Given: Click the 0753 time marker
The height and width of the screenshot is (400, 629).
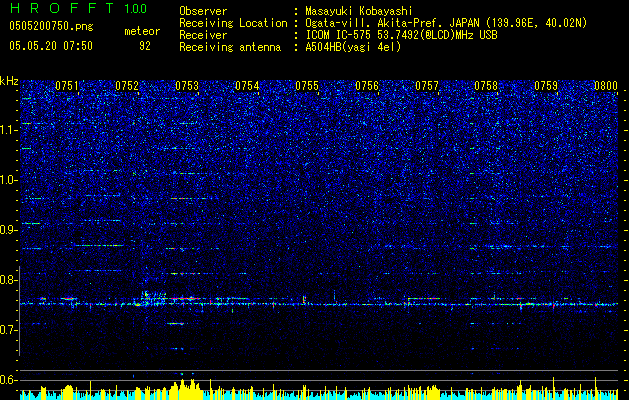Looking at the screenshot, I should point(187,86).
